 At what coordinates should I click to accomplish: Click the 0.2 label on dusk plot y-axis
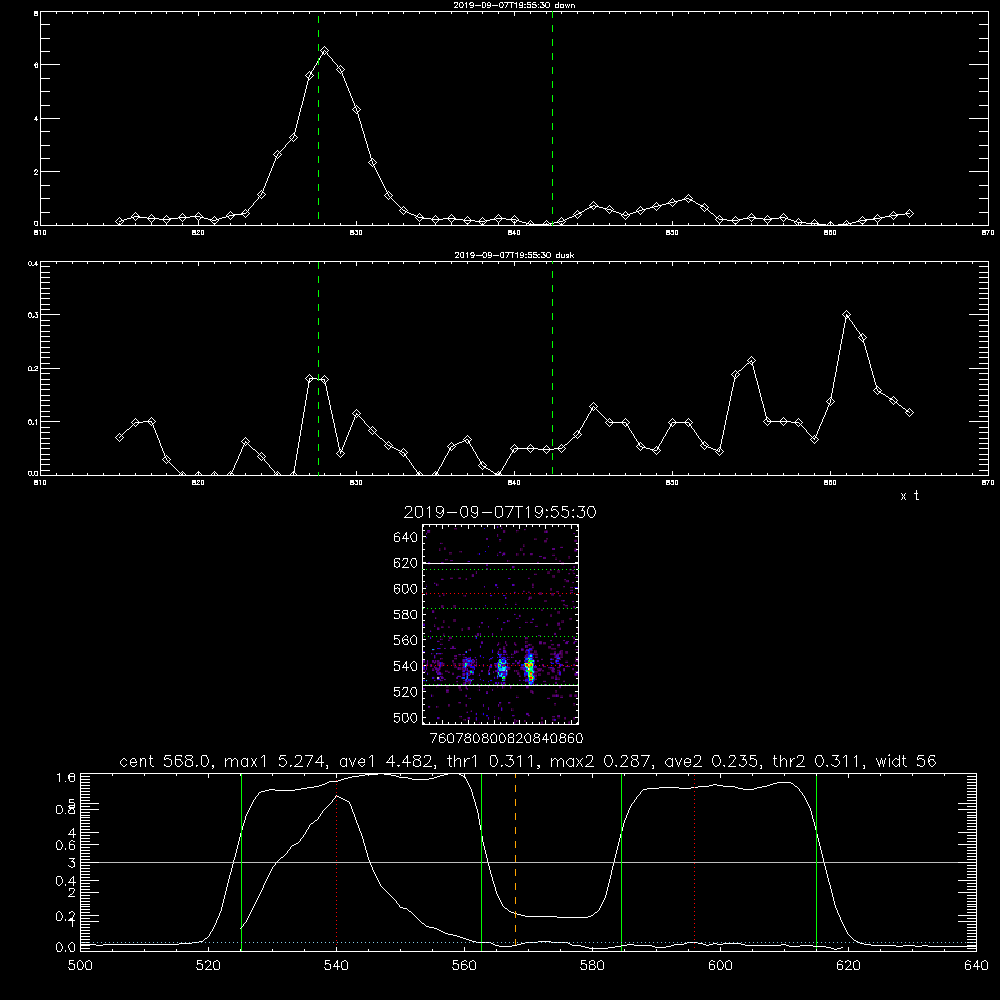(x=32, y=369)
